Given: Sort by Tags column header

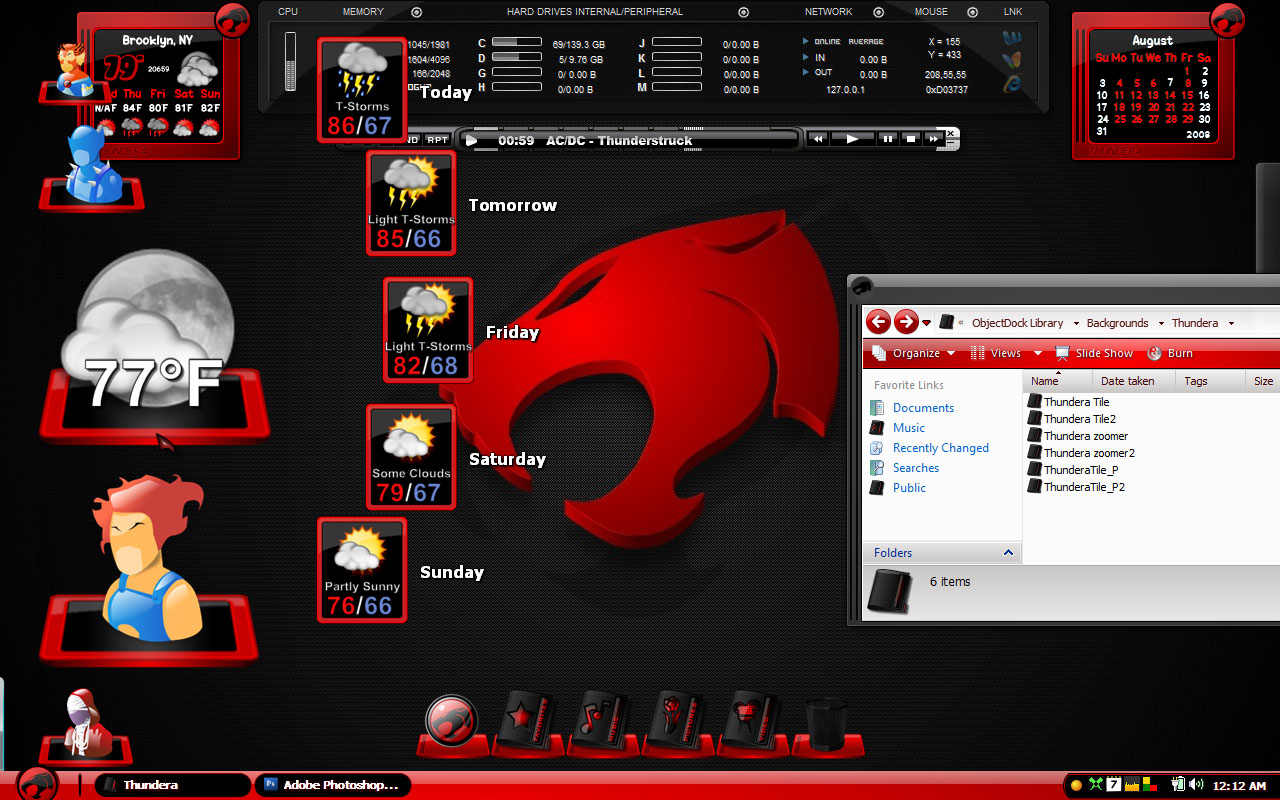Looking at the screenshot, I should [1208, 381].
